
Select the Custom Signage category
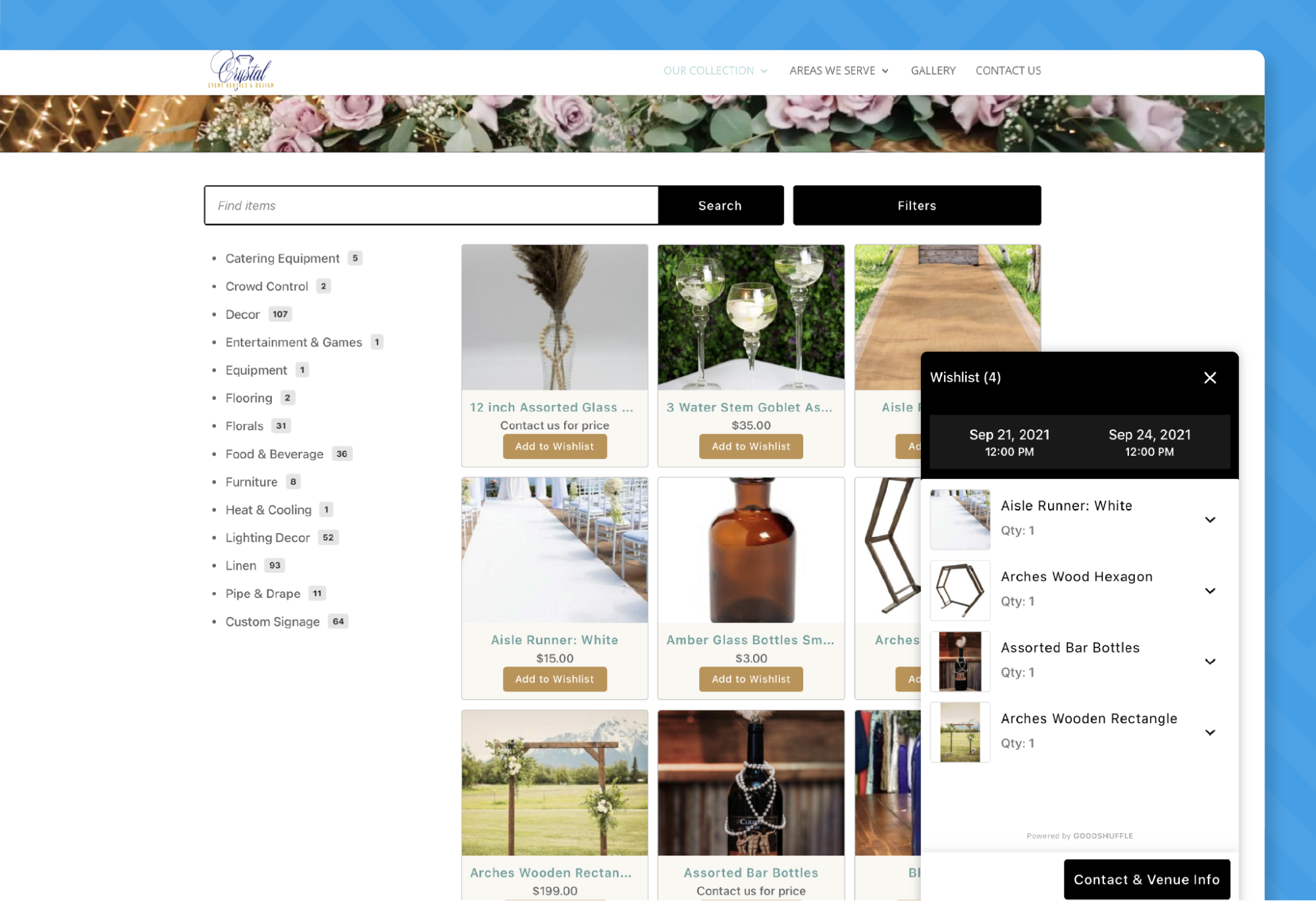273,622
